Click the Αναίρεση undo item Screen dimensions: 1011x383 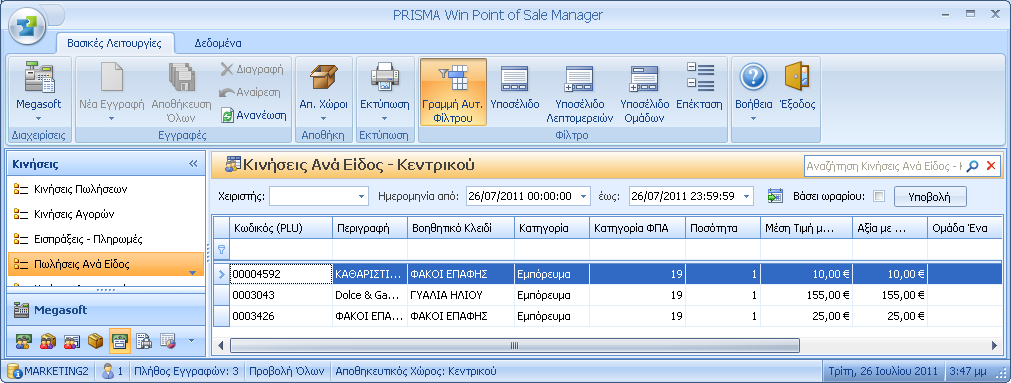(250, 92)
